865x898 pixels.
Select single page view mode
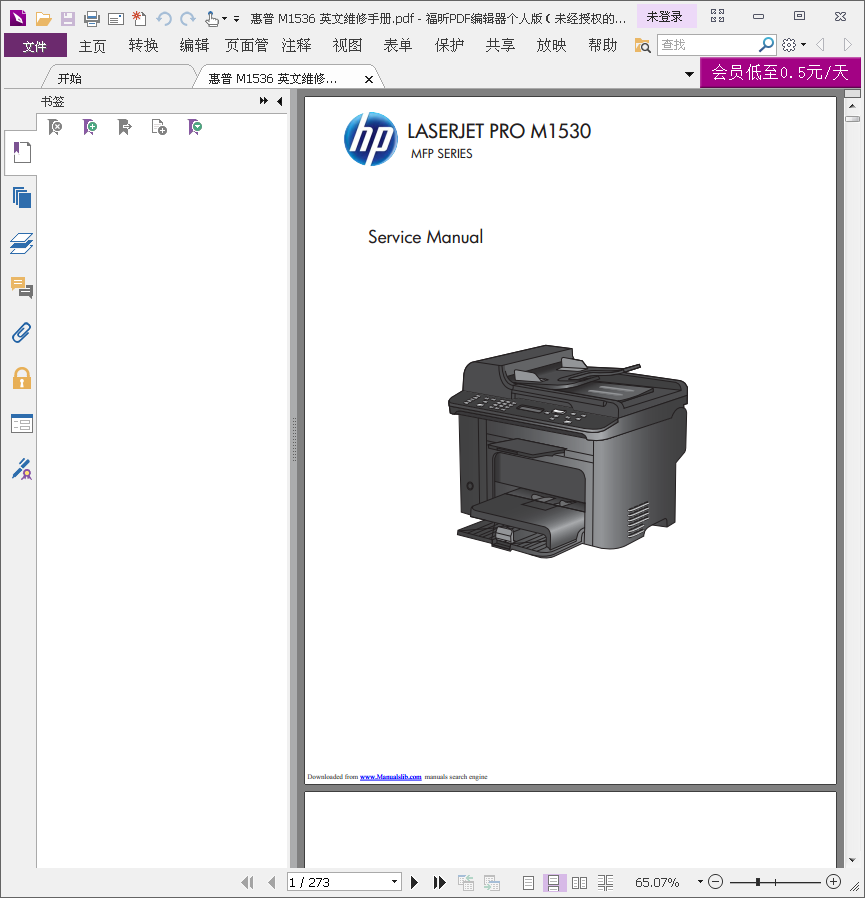528,883
